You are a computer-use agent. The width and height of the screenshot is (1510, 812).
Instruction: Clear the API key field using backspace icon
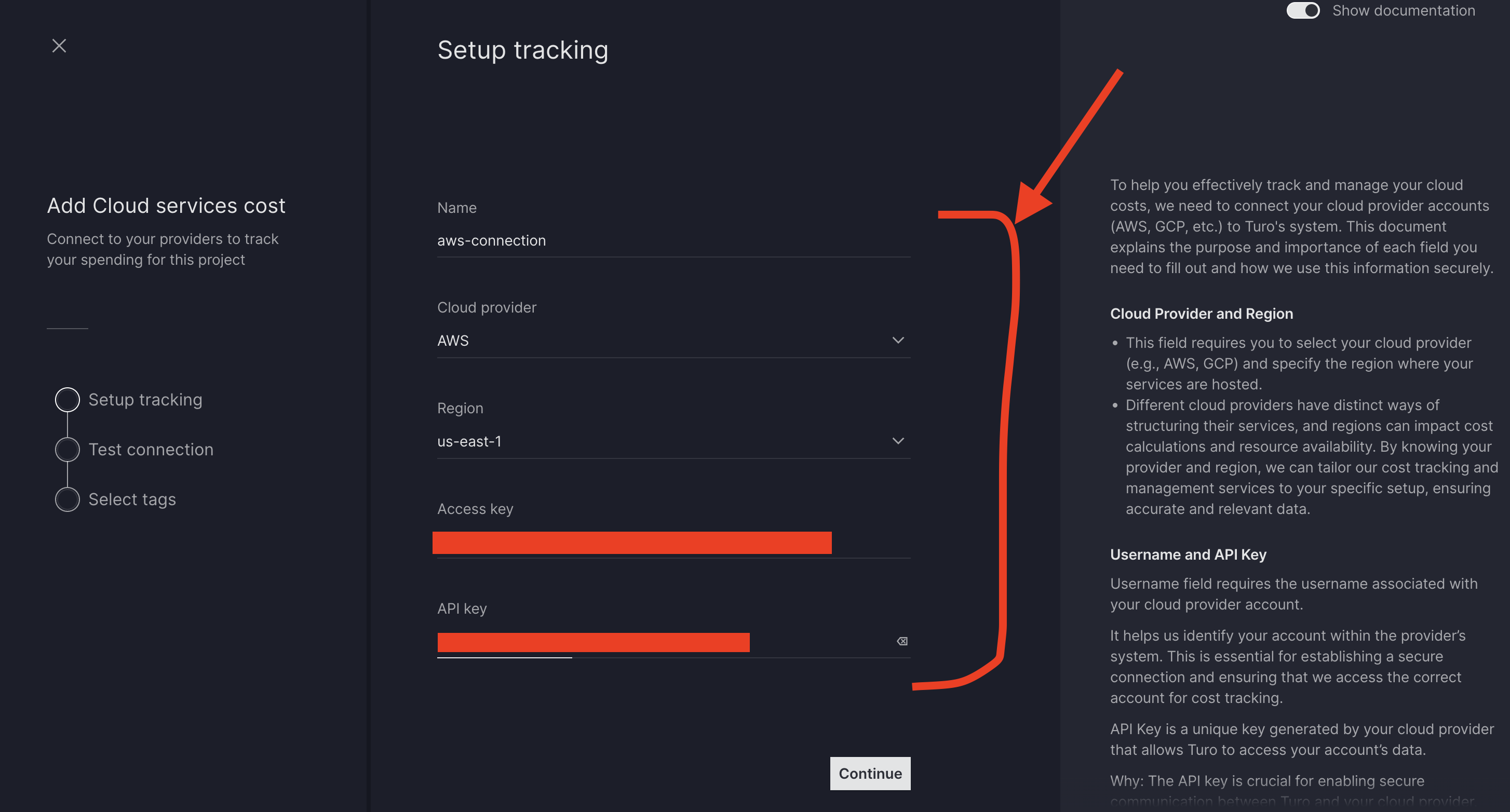(x=901, y=641)
